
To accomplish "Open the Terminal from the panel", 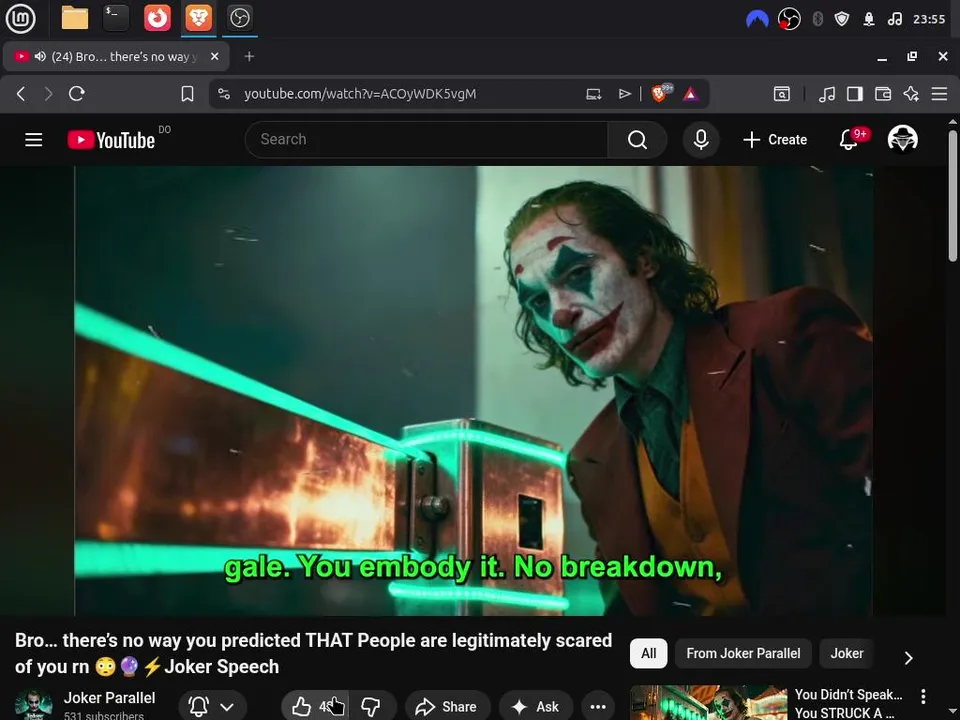I will click(x=116, y=18).
